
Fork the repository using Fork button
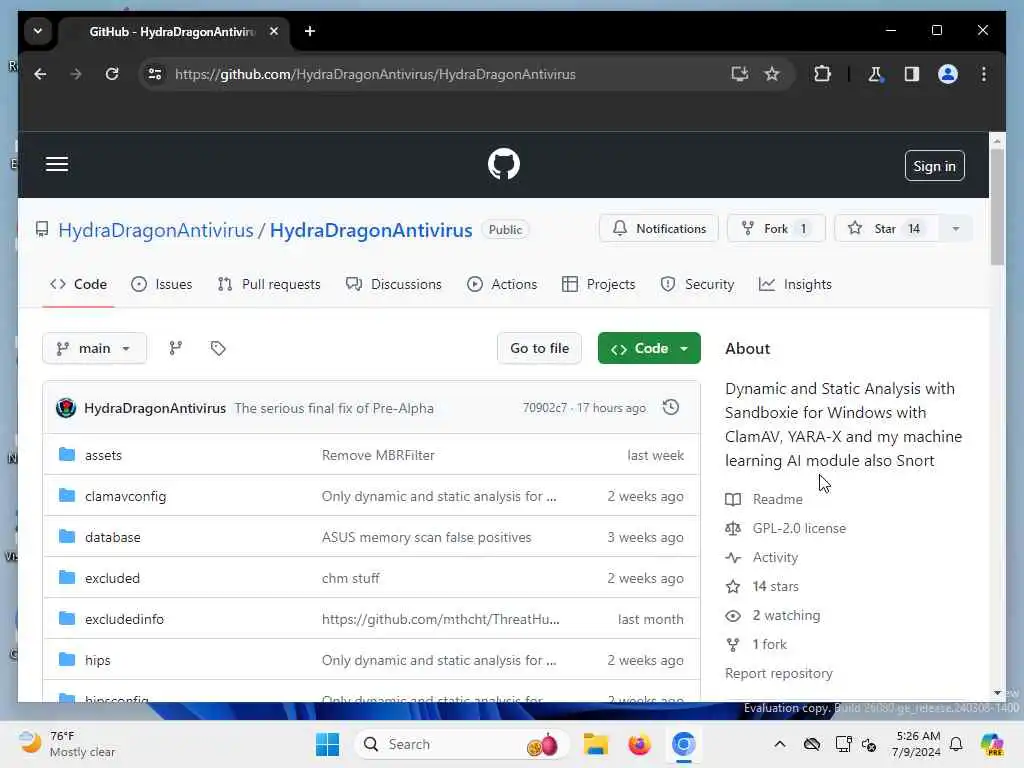click(776, 229)
